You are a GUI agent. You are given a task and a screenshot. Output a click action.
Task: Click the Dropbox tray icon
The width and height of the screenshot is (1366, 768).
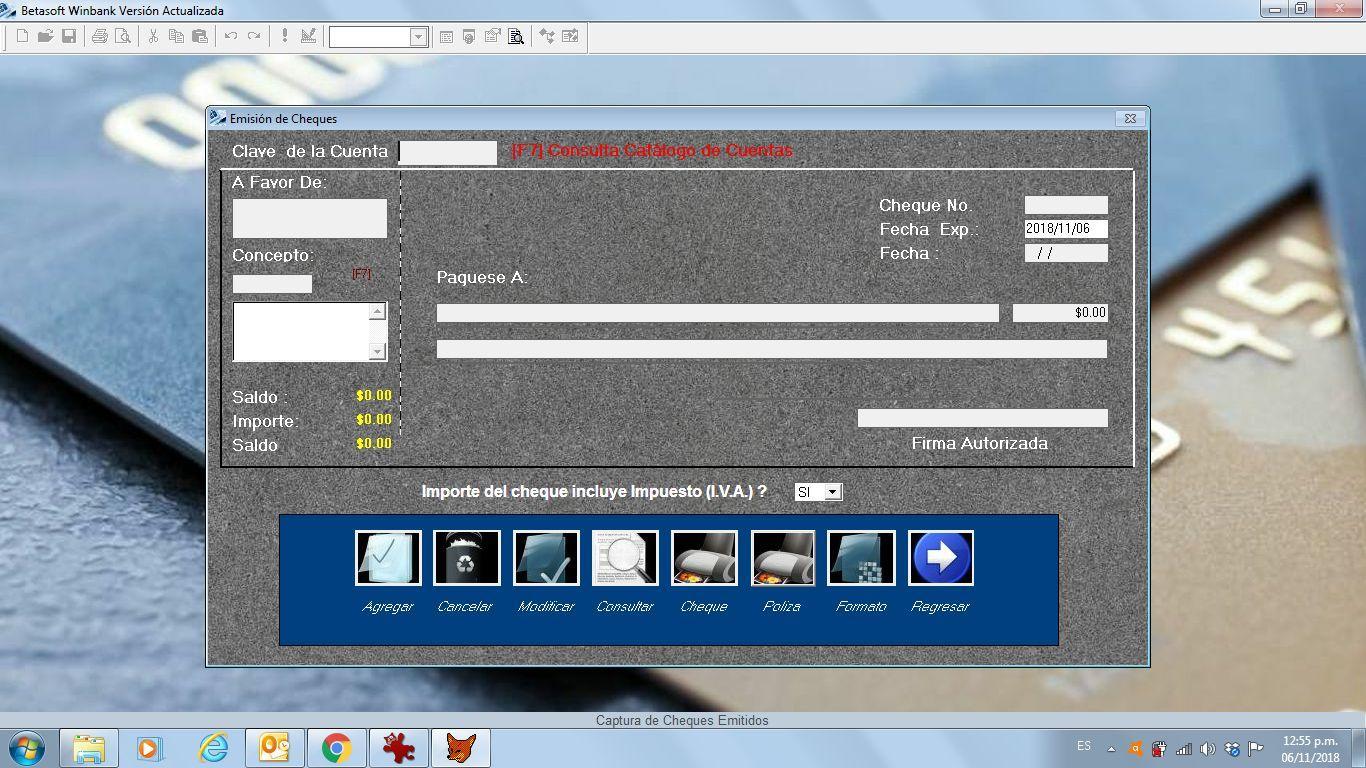coord(1232,748)
